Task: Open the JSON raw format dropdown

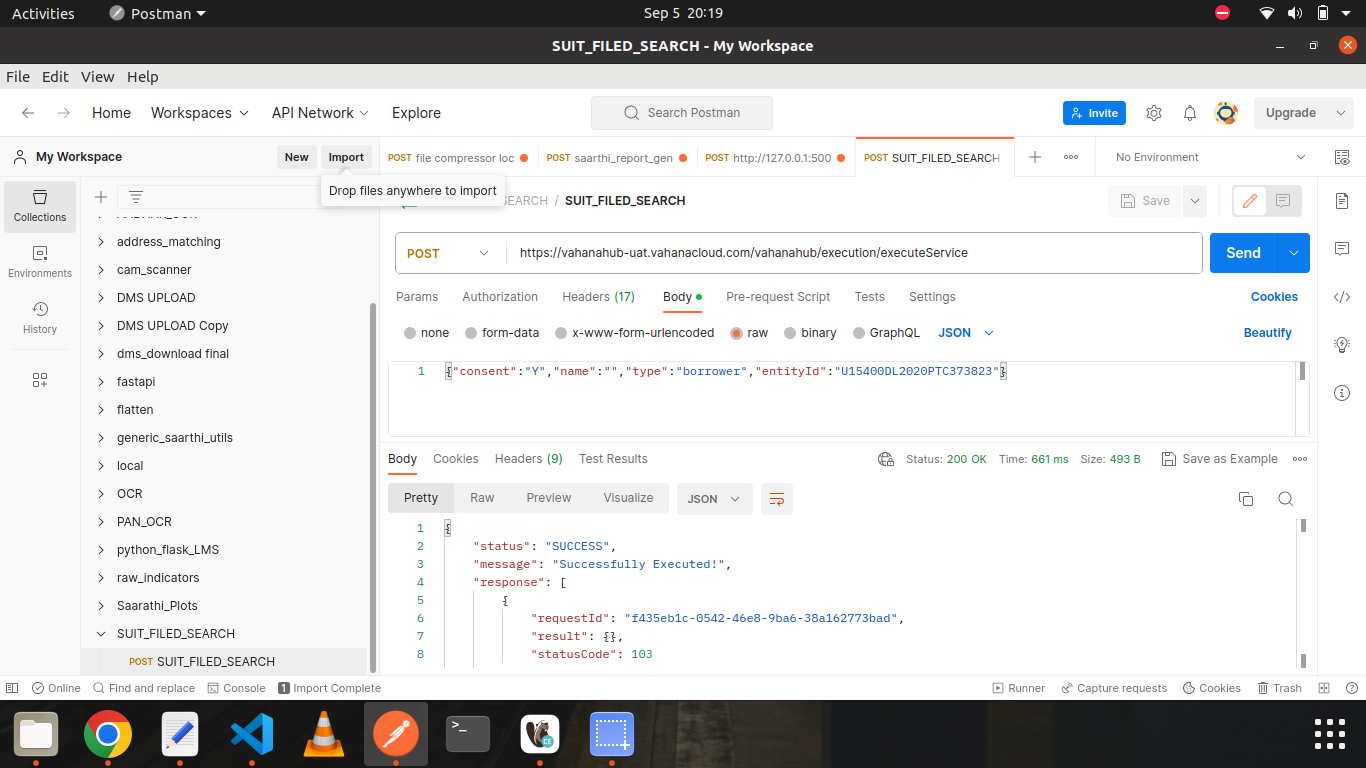Action: pos(966,333)
